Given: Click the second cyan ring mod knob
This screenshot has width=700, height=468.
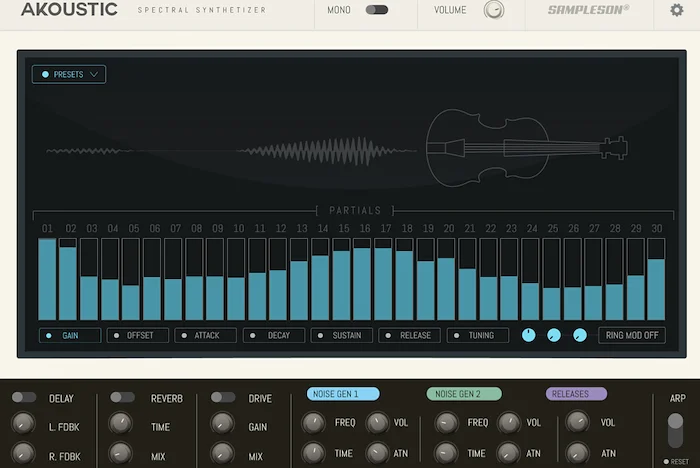Looking at the screenshot, I should click(x=554, y=335).
